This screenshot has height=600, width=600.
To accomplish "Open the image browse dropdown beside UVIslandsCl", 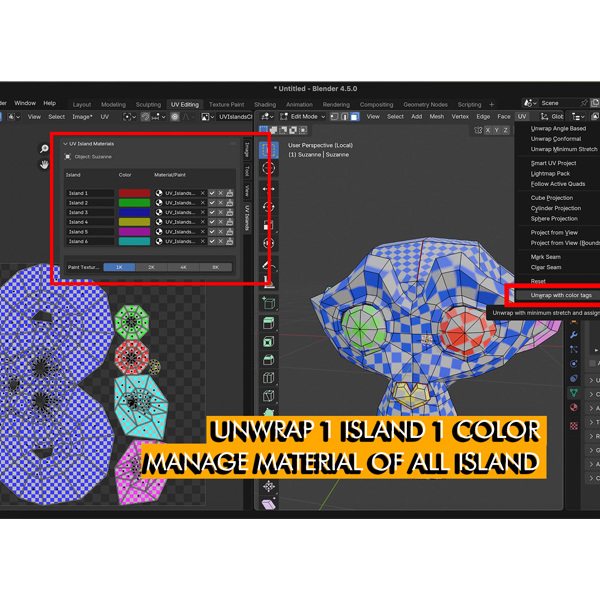I will [207, 117].
